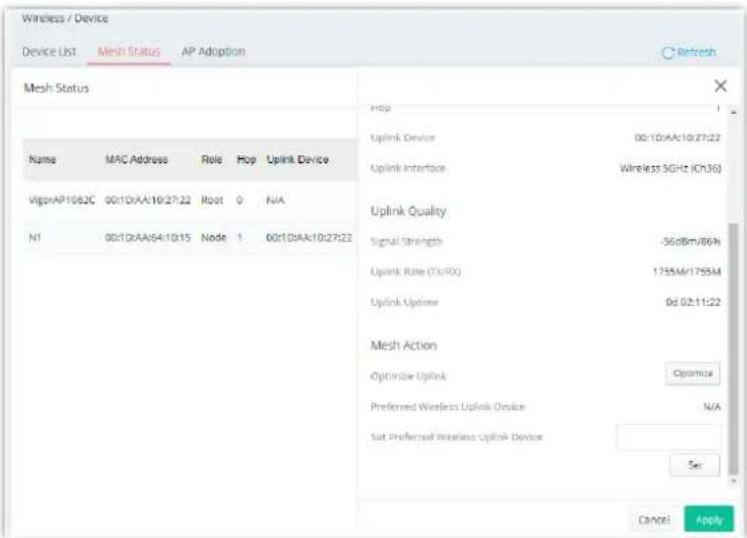Click the Role column header
This screenshot has height=538, width=747.
(x=212, y=160)
